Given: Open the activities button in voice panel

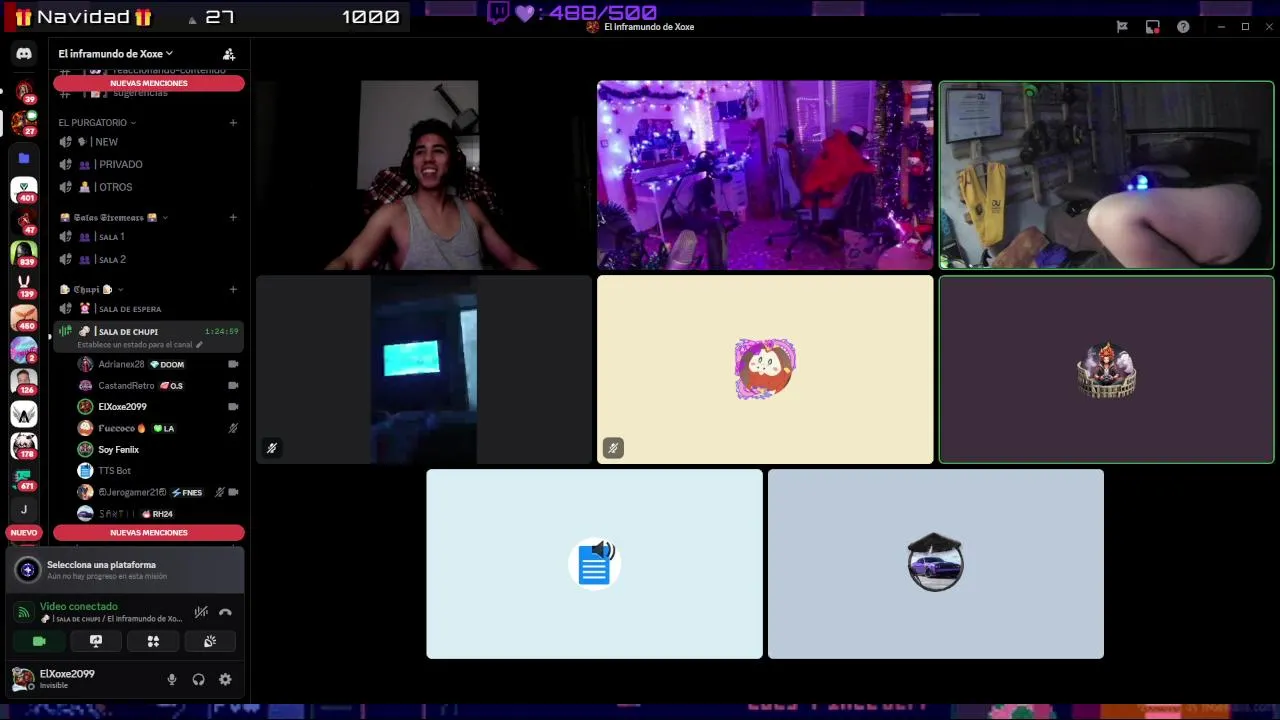Looking at the screenshot, I should [x=153, y=641].
